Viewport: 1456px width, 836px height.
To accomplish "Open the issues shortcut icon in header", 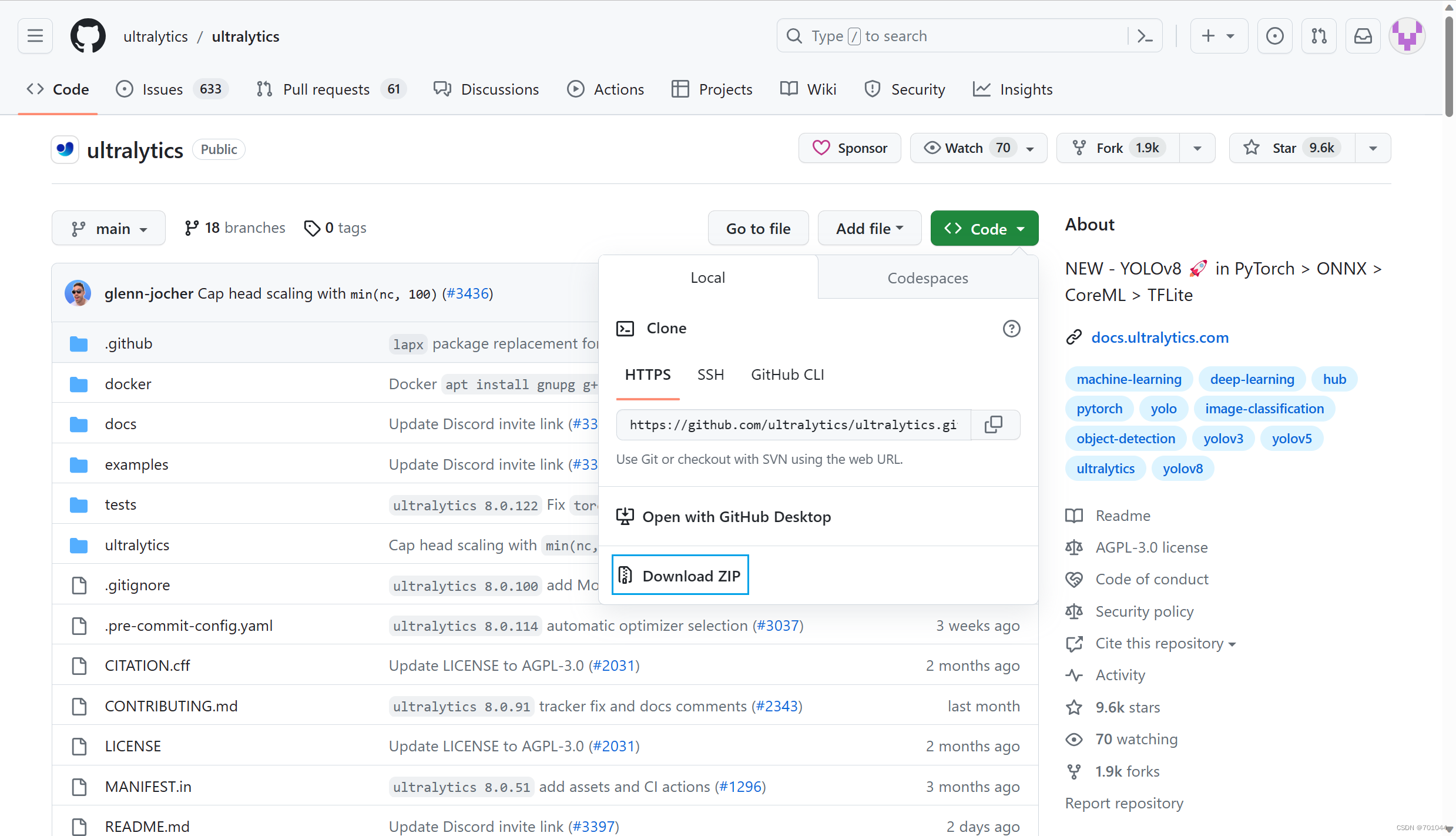I will pos(1274,36).
